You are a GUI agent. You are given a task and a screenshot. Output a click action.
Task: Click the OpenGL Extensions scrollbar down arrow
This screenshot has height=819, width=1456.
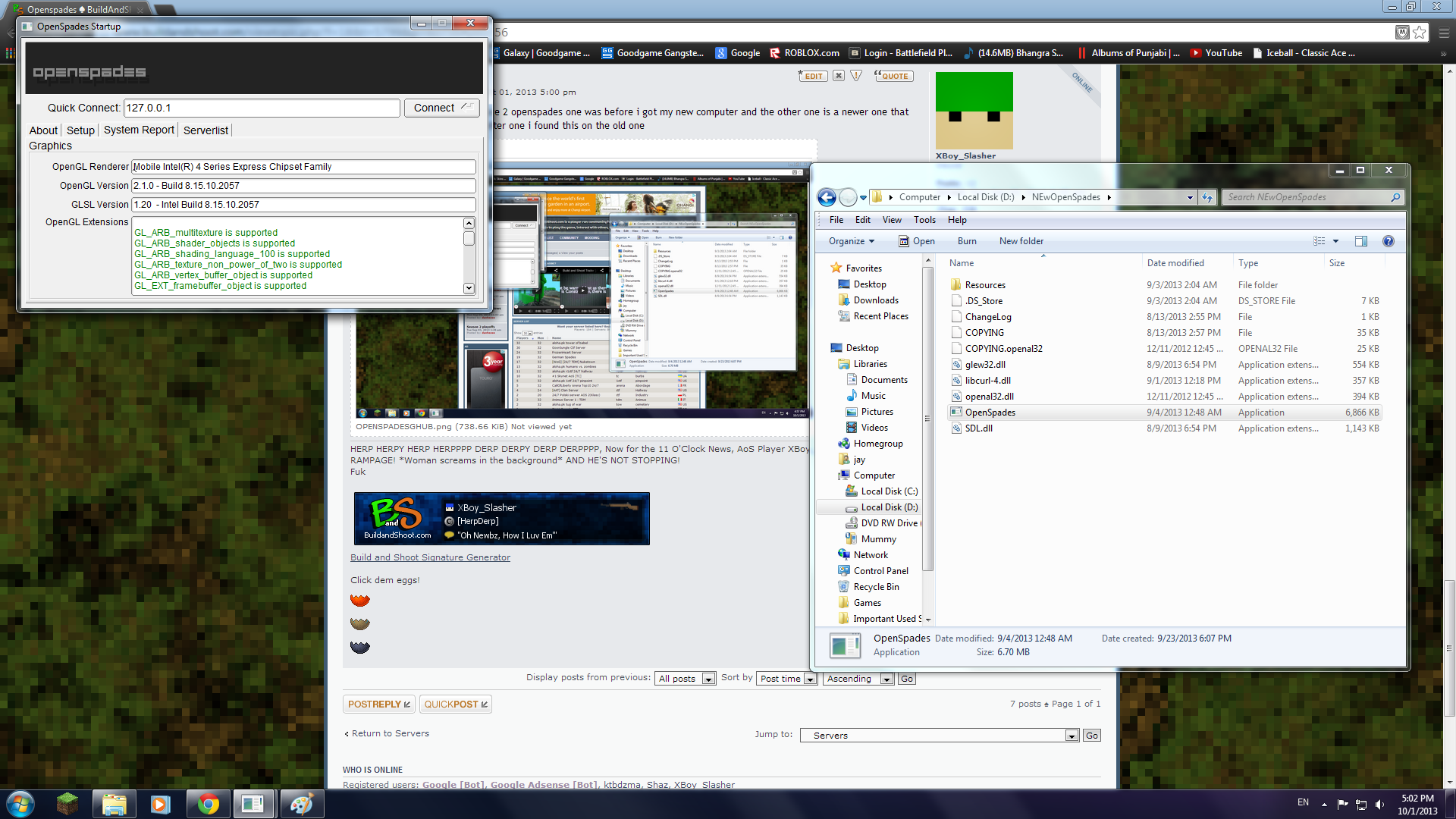coord(469,288)
